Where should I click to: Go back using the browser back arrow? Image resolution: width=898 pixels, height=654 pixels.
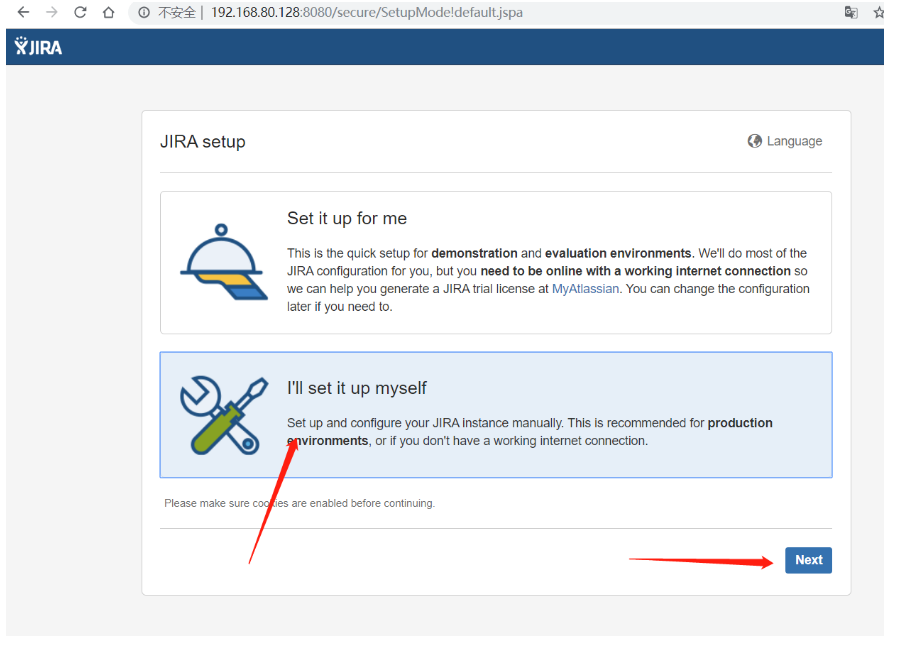[x=23, y=12]
